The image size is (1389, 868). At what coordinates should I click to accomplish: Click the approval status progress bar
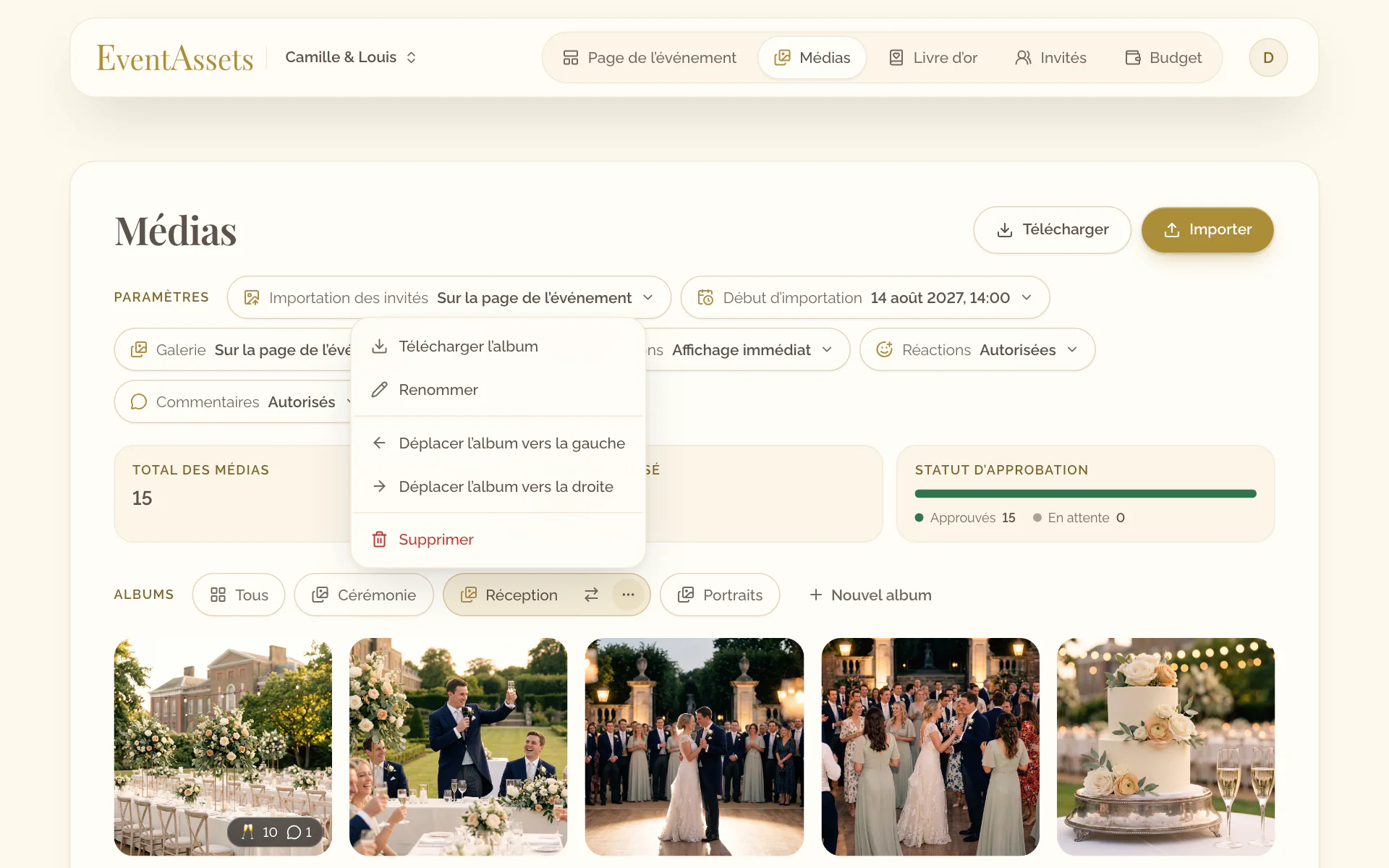pos(1085,494)
